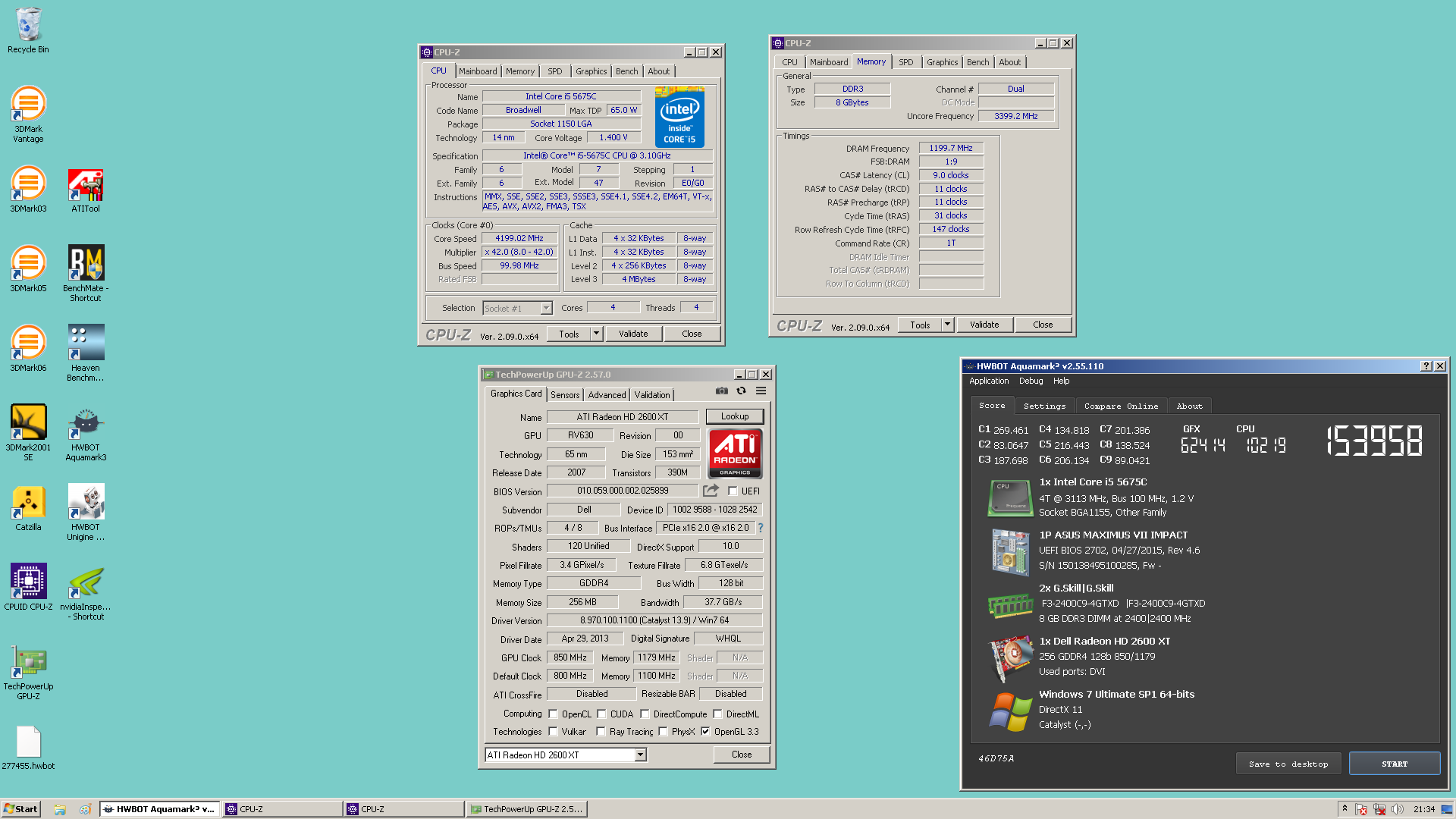Click the taskbar clock showing 21:34

point(1424,809)
